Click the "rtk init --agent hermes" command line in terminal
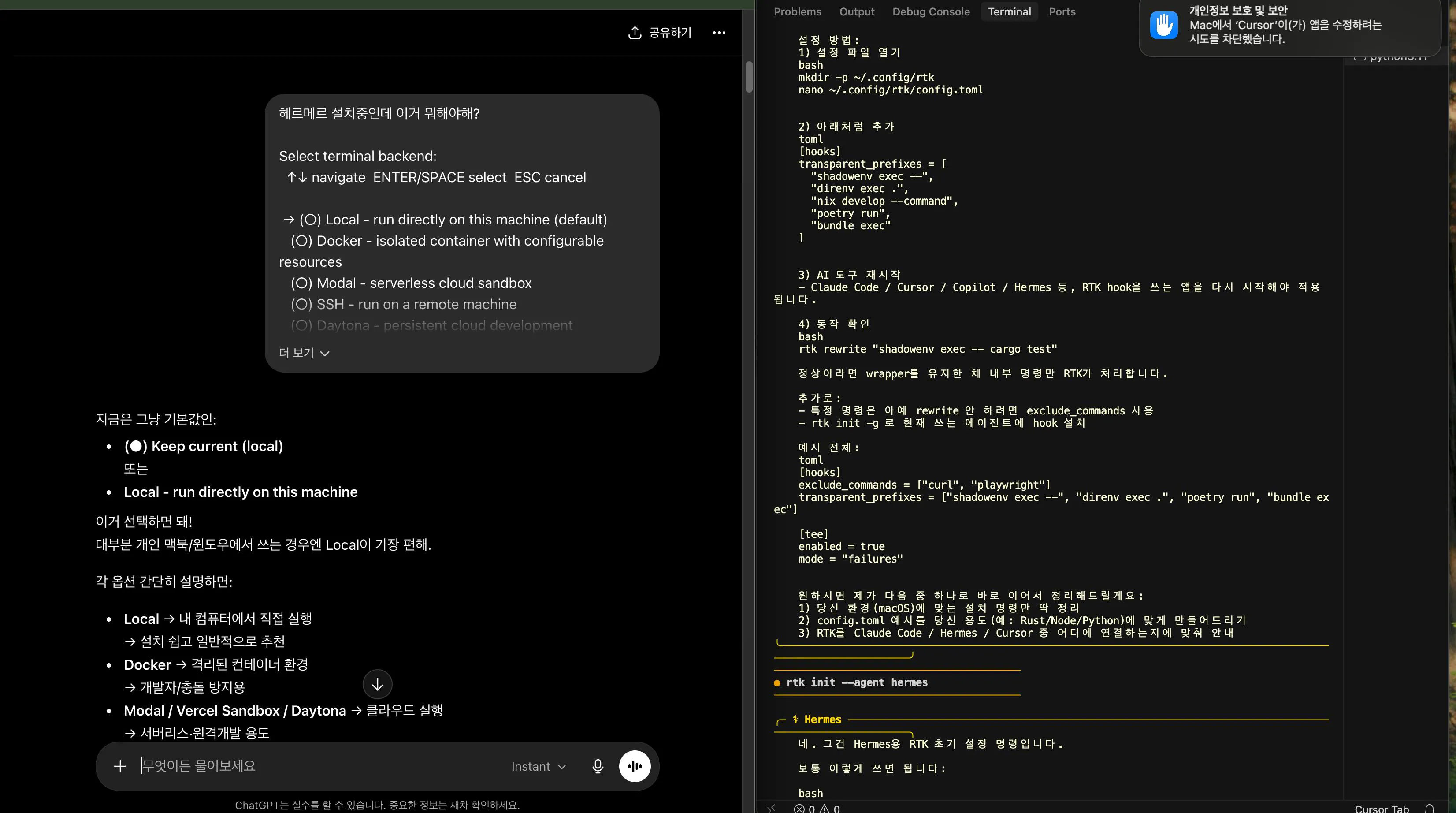Viewport: 1456px width, 813px height. click(857, 682)
